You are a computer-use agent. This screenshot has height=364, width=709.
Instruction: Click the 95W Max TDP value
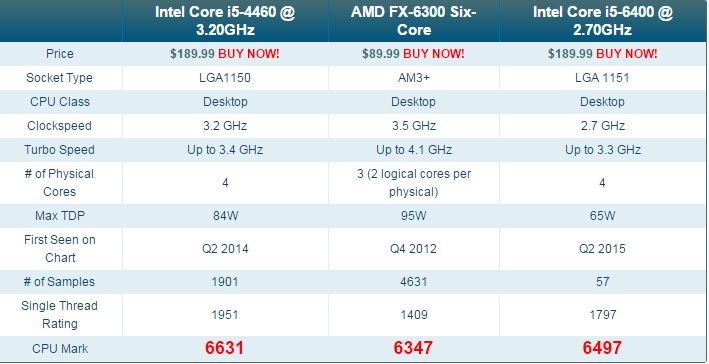coord(414,216)
